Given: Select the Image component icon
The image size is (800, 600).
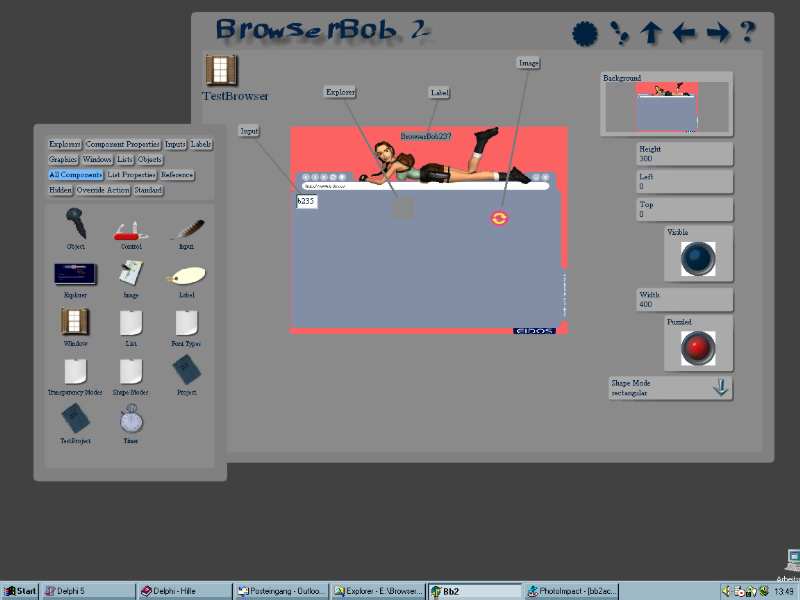Looking at the screenshot, I should tap(131, 272).
